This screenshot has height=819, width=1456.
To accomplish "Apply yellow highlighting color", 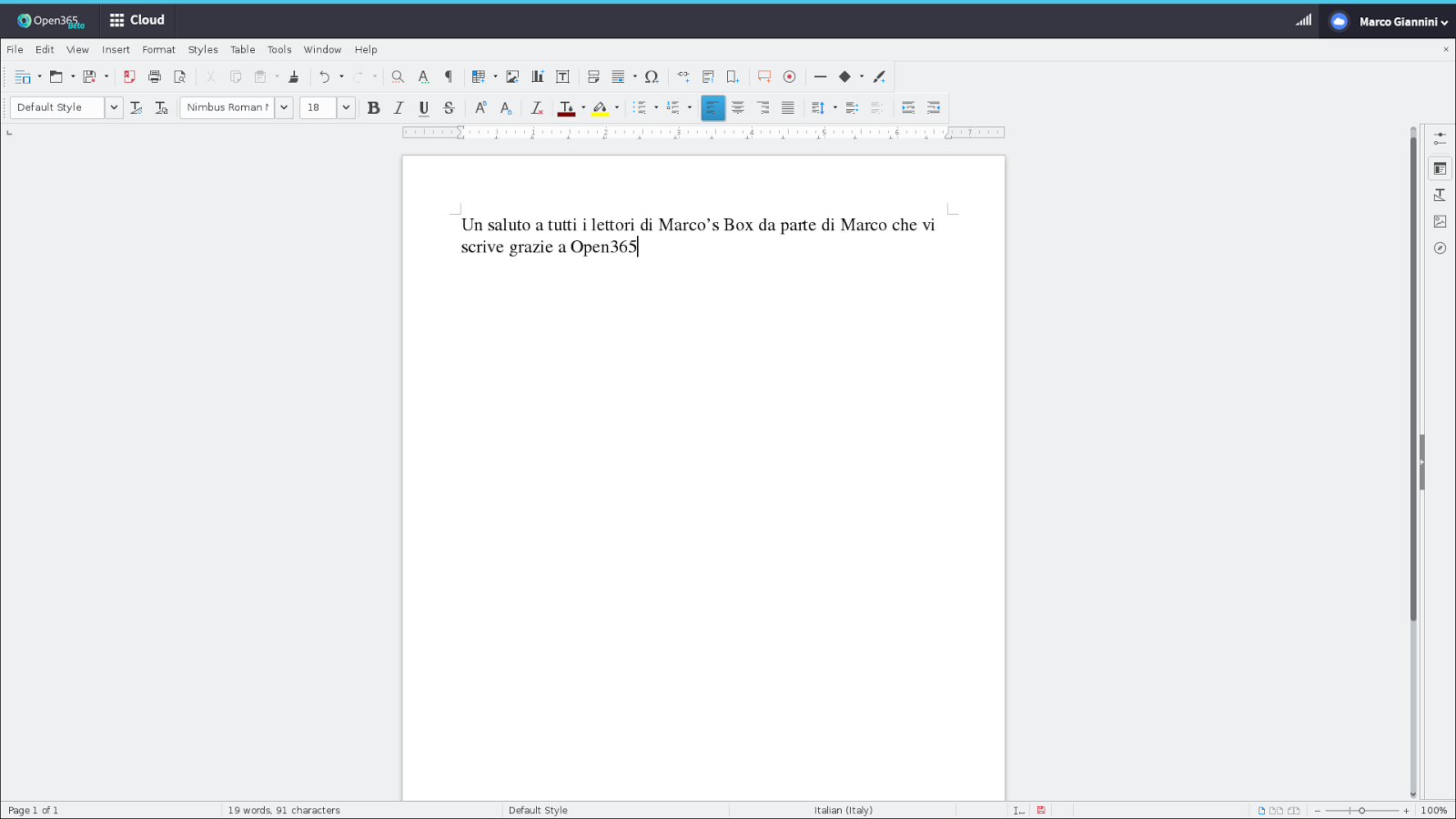I will pyautogui.click(x=600, y=108).
